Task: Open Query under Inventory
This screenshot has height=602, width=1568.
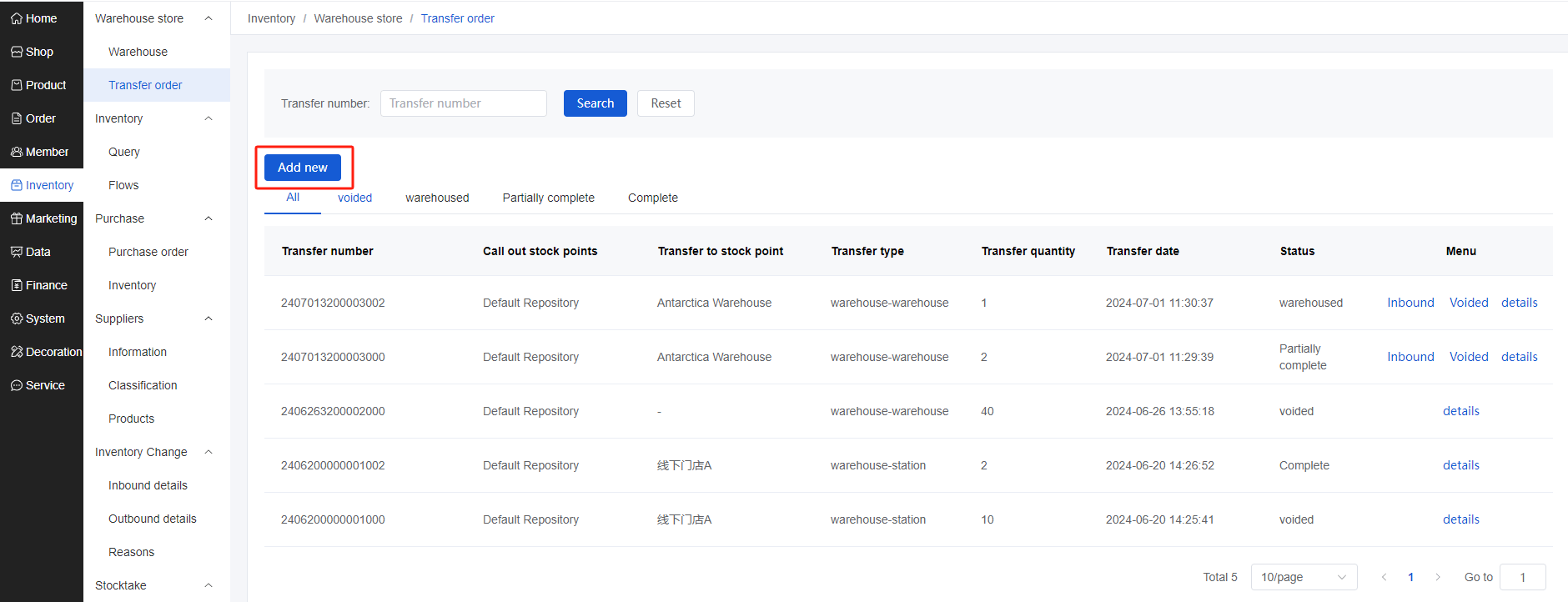Action: coord(157,152)
